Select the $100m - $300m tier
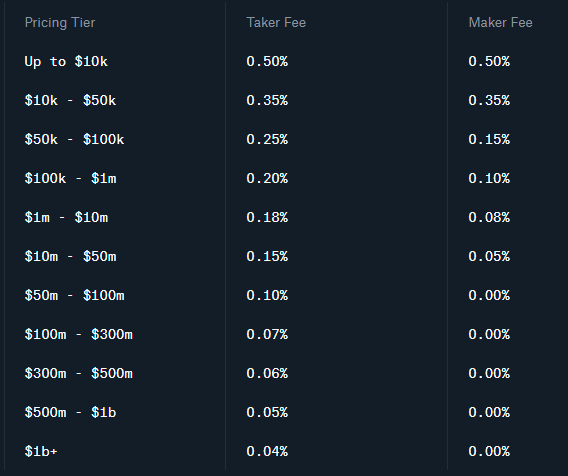Image resolution: width=568 pixels, height=476 pixels. [x=79, y=334]
